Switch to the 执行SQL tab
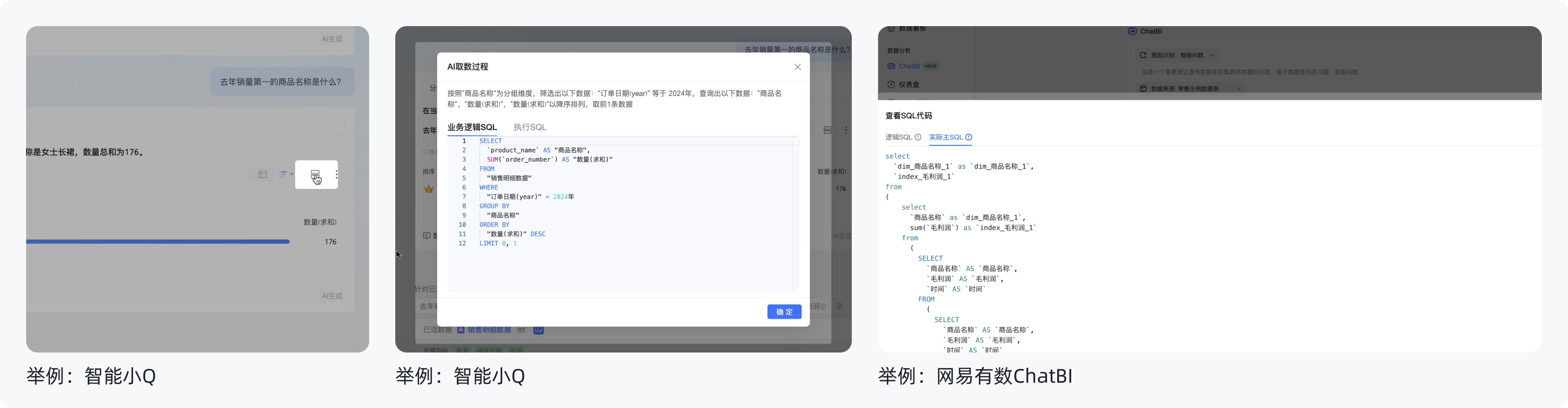 click(530, 126)
